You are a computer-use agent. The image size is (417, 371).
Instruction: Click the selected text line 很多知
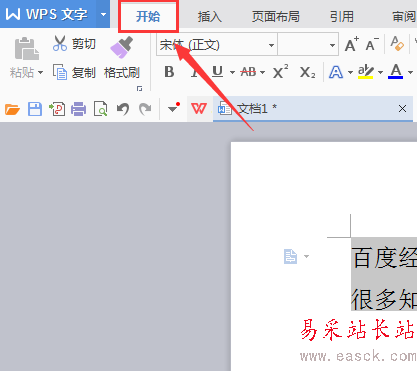click(384, 299)
